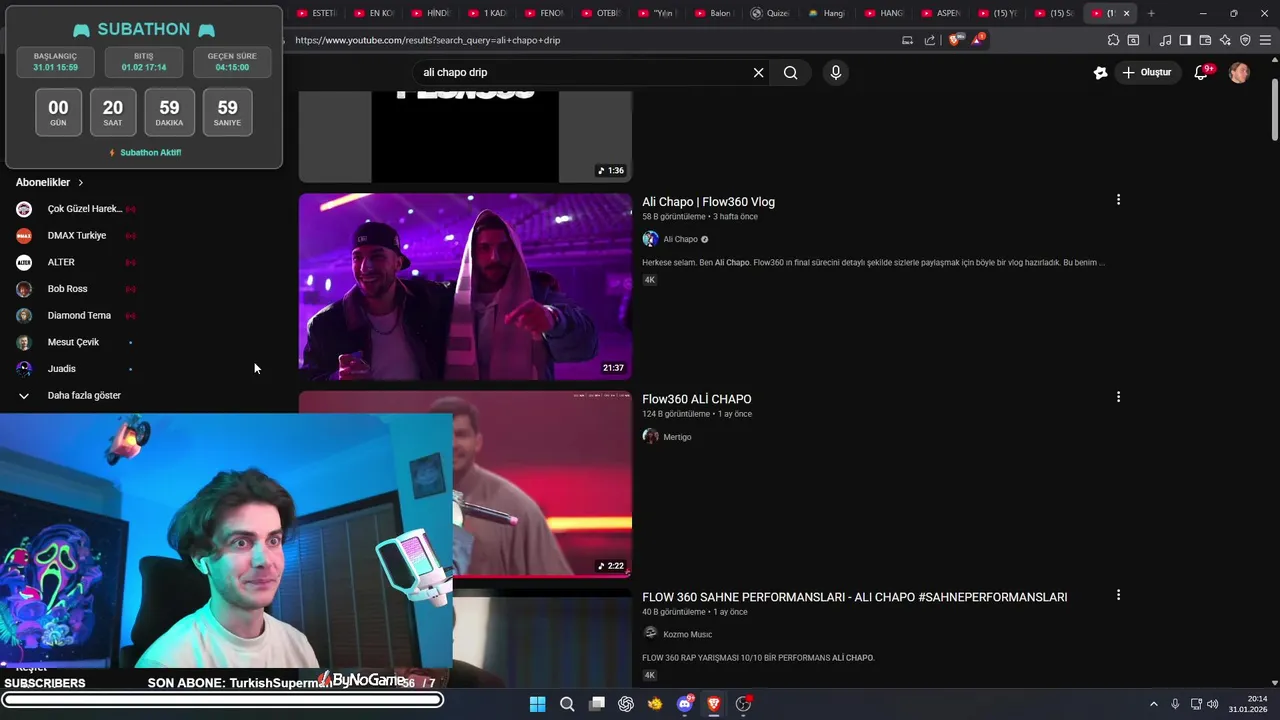Open the Abonelikler section chevron
Viewport: 1280px width, 720px height.
pos(81,182)
